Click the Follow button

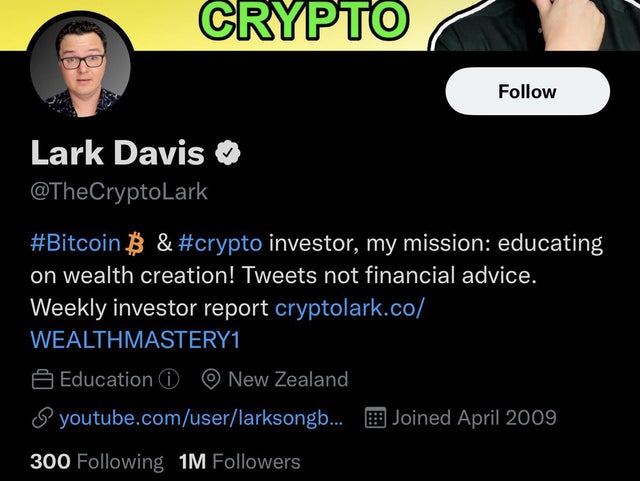click(527, 91)
